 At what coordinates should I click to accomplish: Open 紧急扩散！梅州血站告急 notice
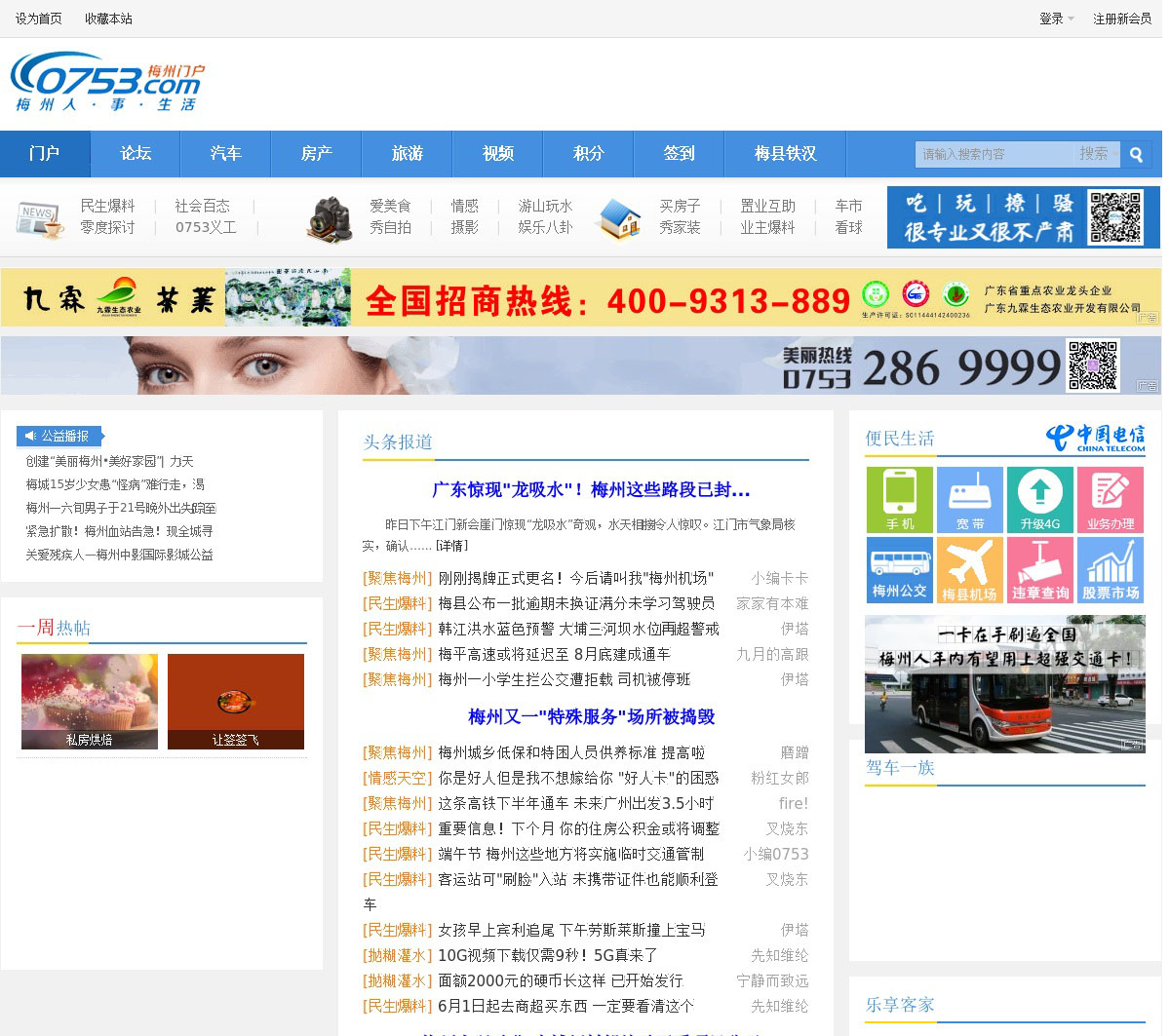pyautogui.click(x=119, y=531)
